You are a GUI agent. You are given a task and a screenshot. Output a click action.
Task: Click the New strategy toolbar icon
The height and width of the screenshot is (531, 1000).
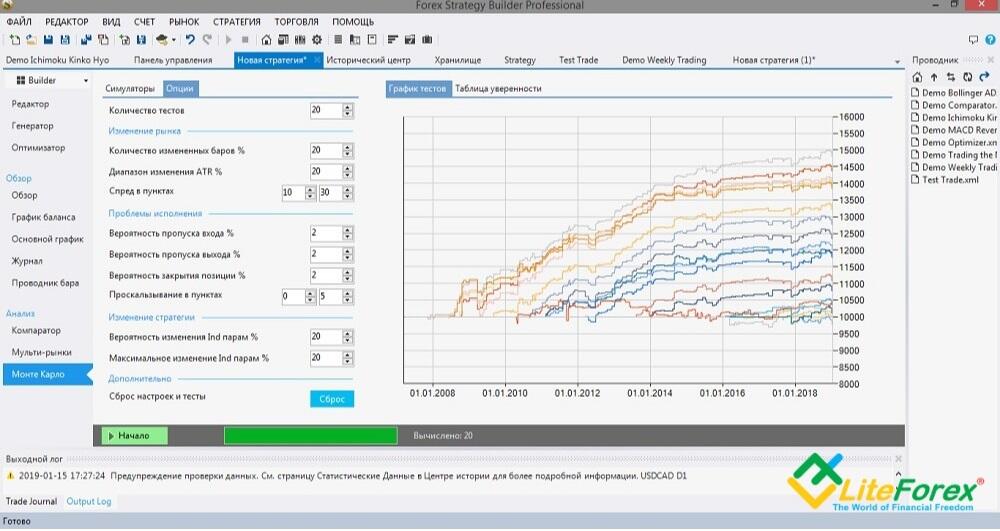(14, 40)
